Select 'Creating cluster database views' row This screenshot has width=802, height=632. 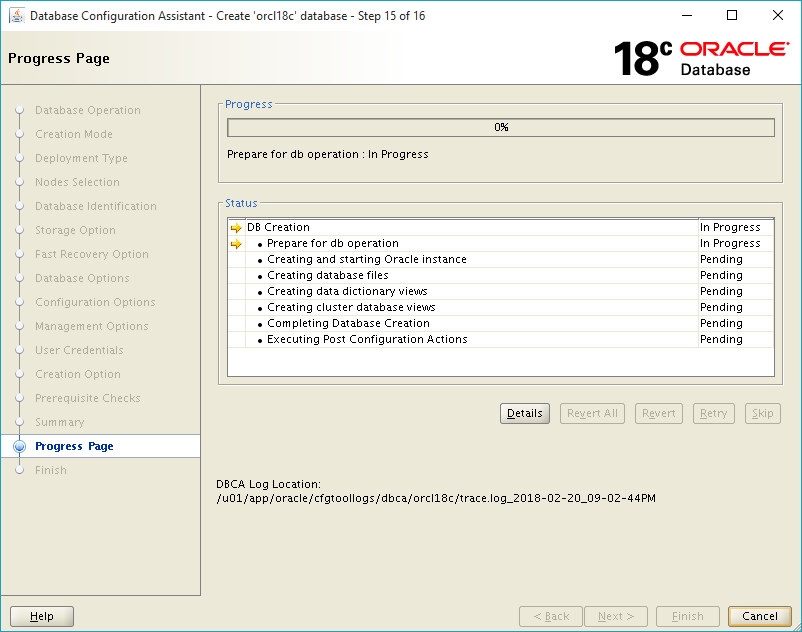[501, 307]
